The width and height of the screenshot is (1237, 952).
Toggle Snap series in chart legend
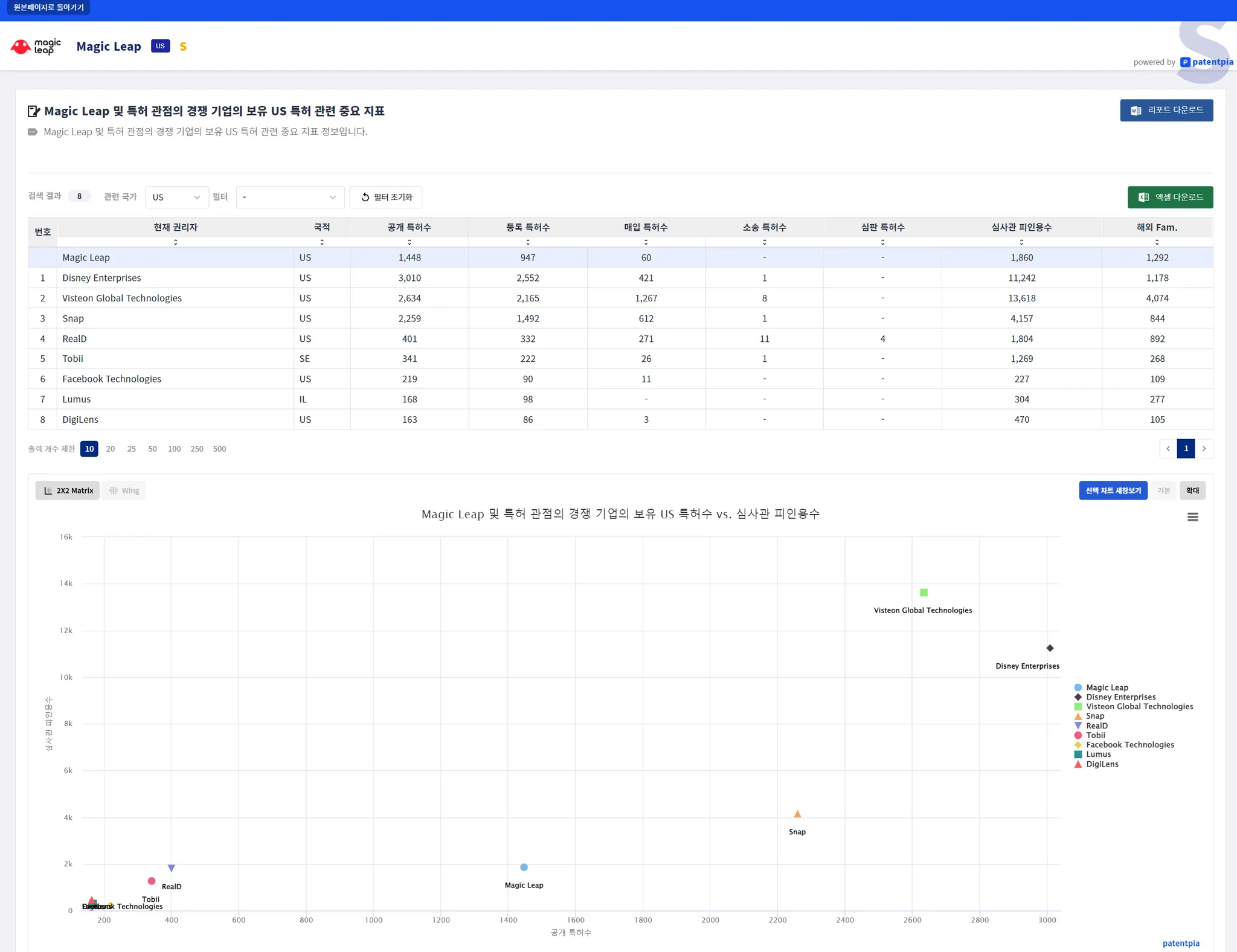click(1094, 716)
